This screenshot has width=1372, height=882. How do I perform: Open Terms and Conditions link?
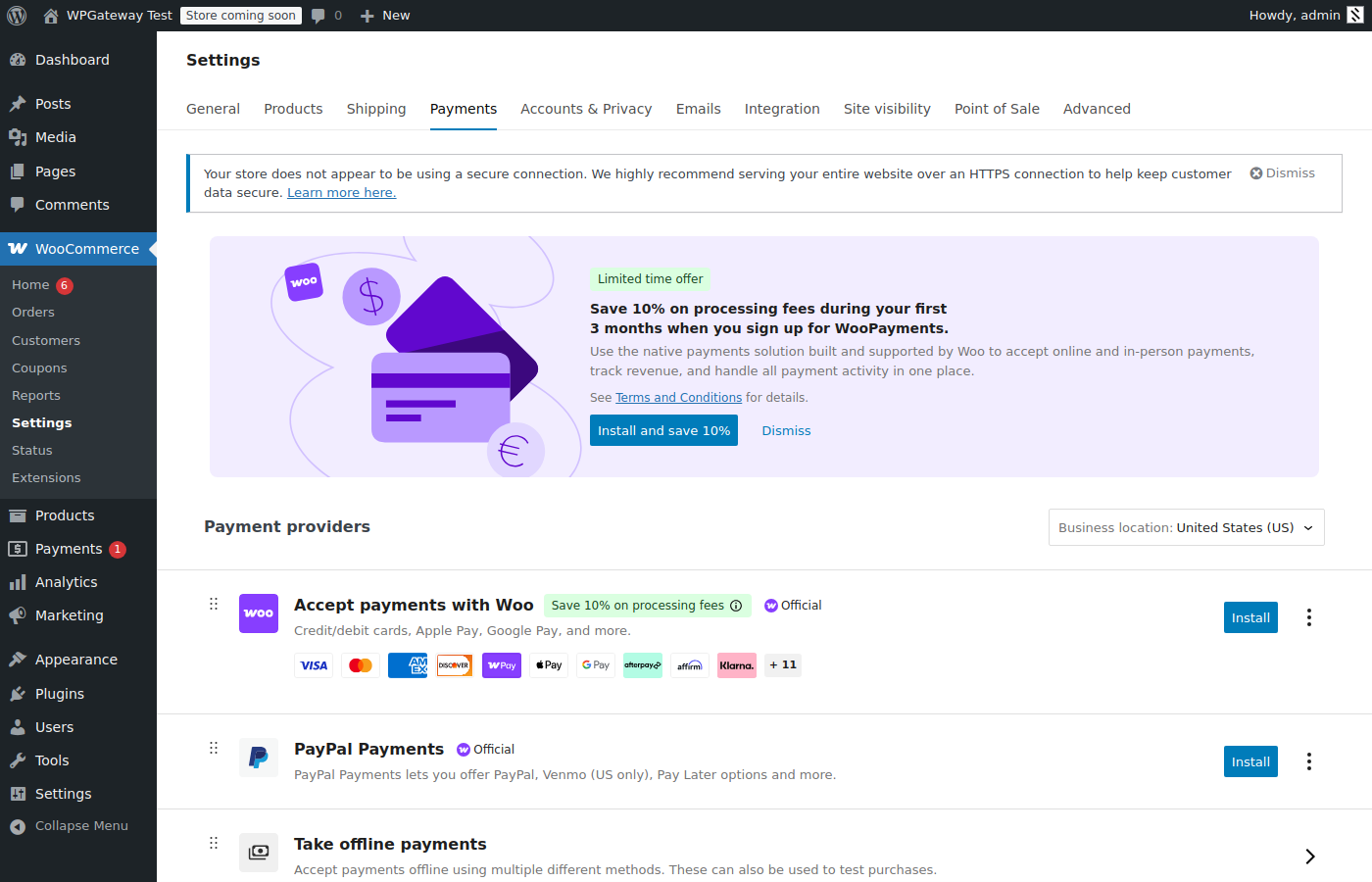click(678, 398)
